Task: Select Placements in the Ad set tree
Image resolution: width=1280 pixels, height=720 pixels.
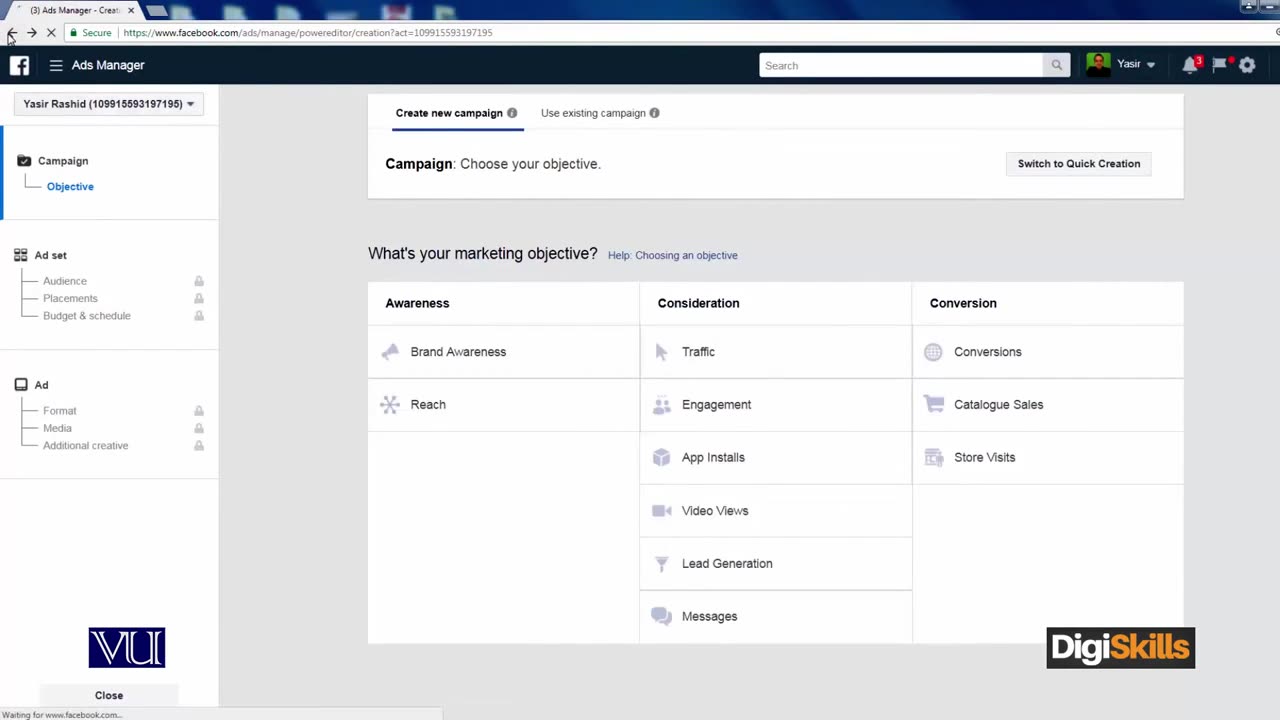Action: point(70,298)
